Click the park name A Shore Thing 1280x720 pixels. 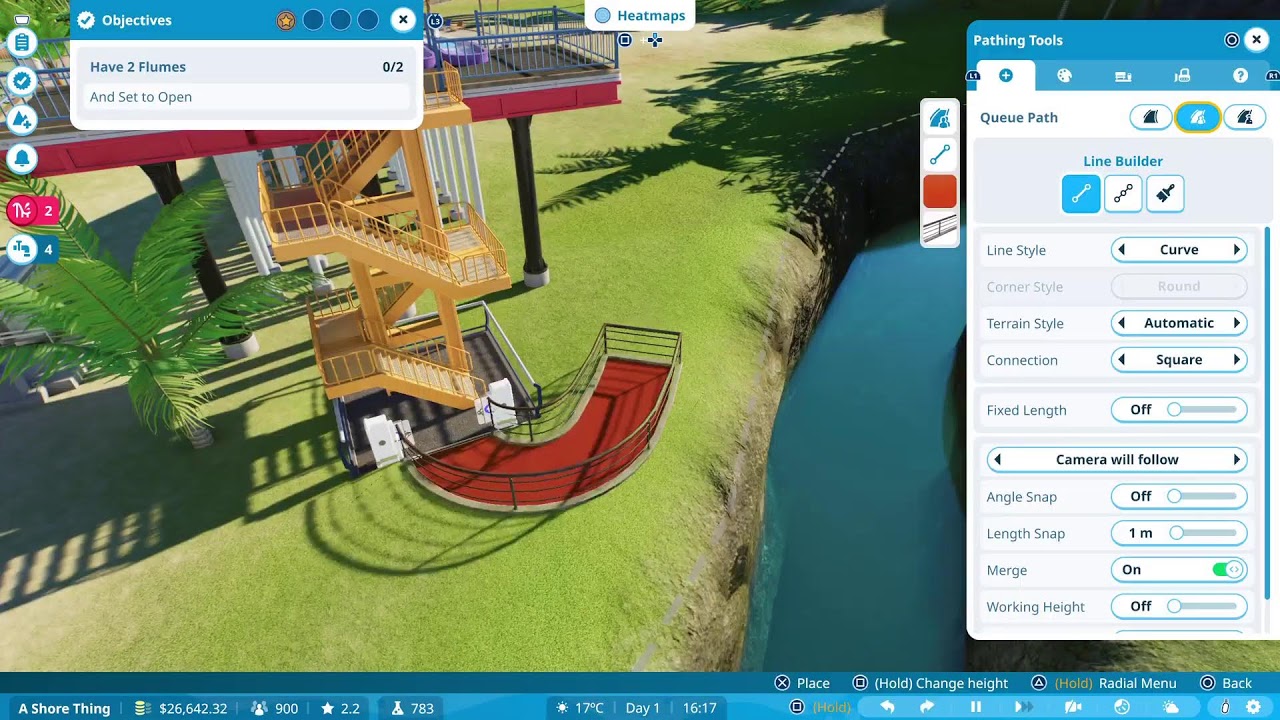pyautogui.click(x=64, y=708)
